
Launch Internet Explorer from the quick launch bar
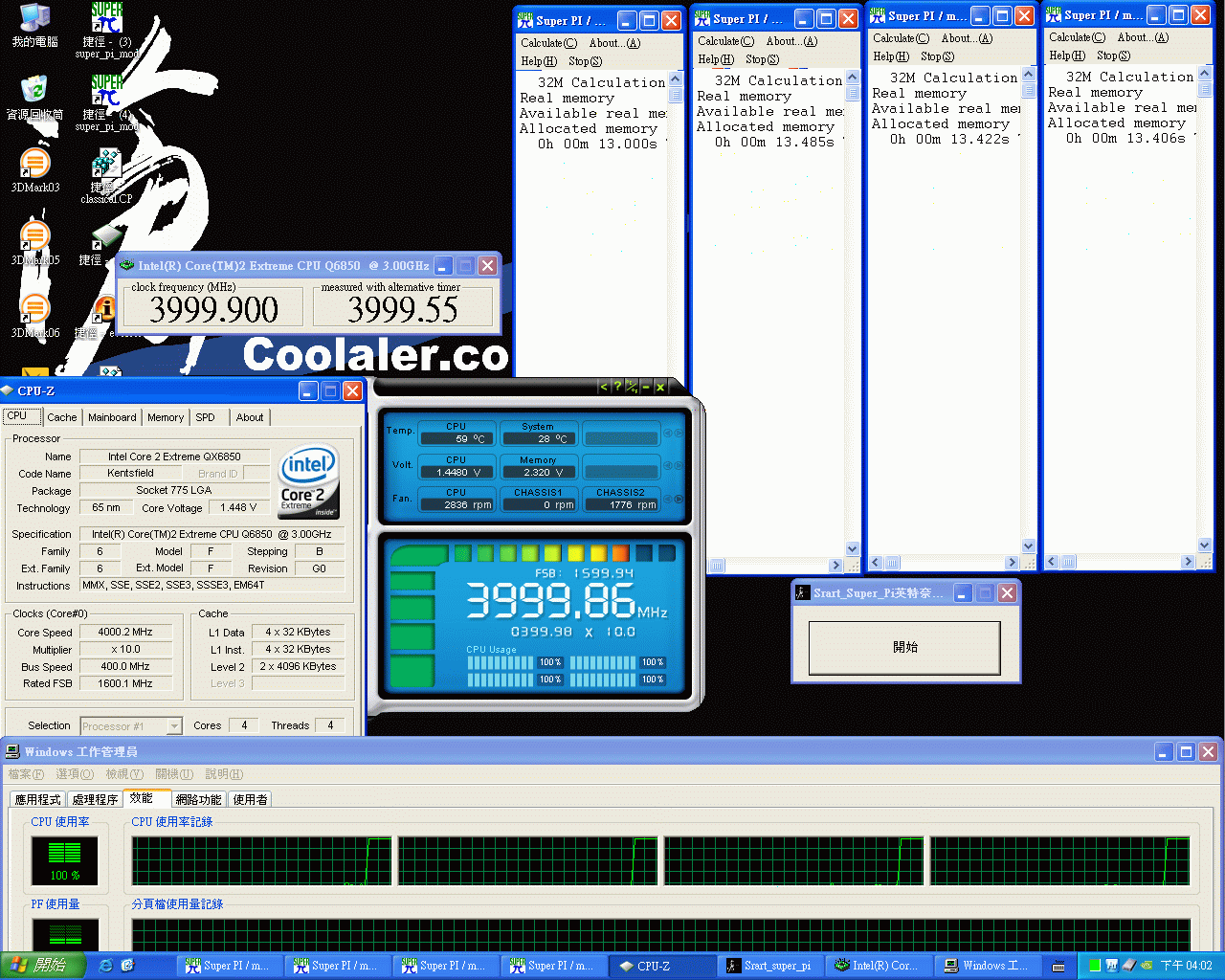[x=105, y=966]
